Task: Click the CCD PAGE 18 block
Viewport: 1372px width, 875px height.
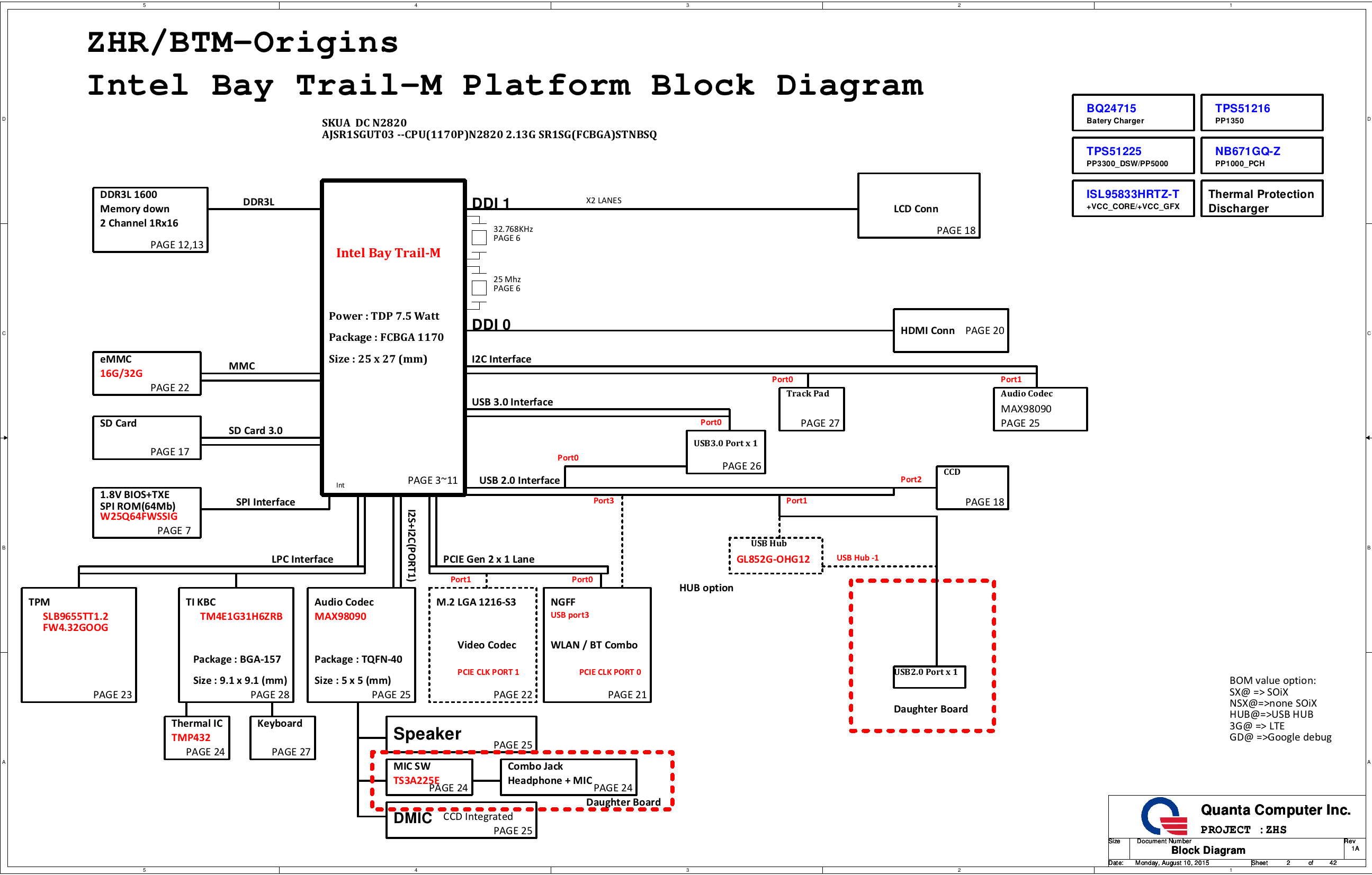Action: pos(972,488)
